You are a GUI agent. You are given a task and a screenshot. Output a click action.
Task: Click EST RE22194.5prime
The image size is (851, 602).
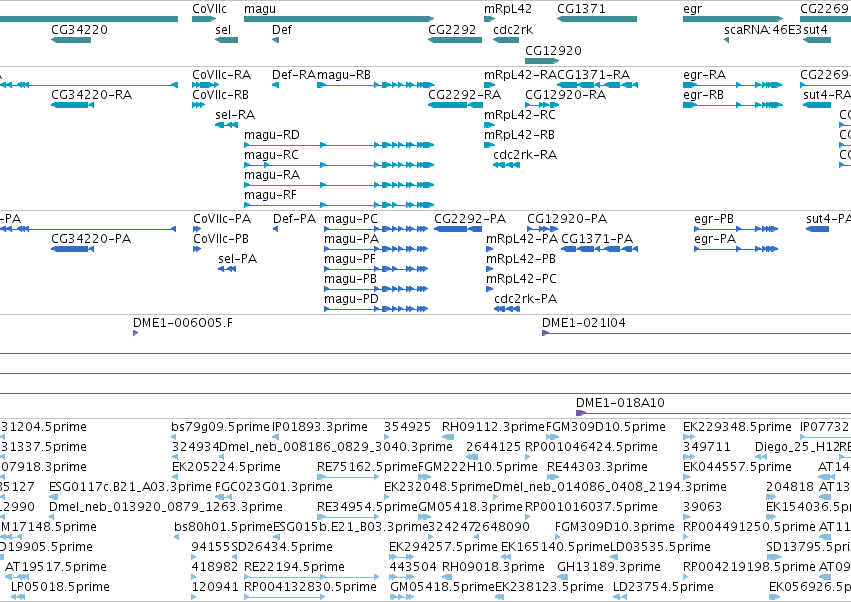pos(294,567)
